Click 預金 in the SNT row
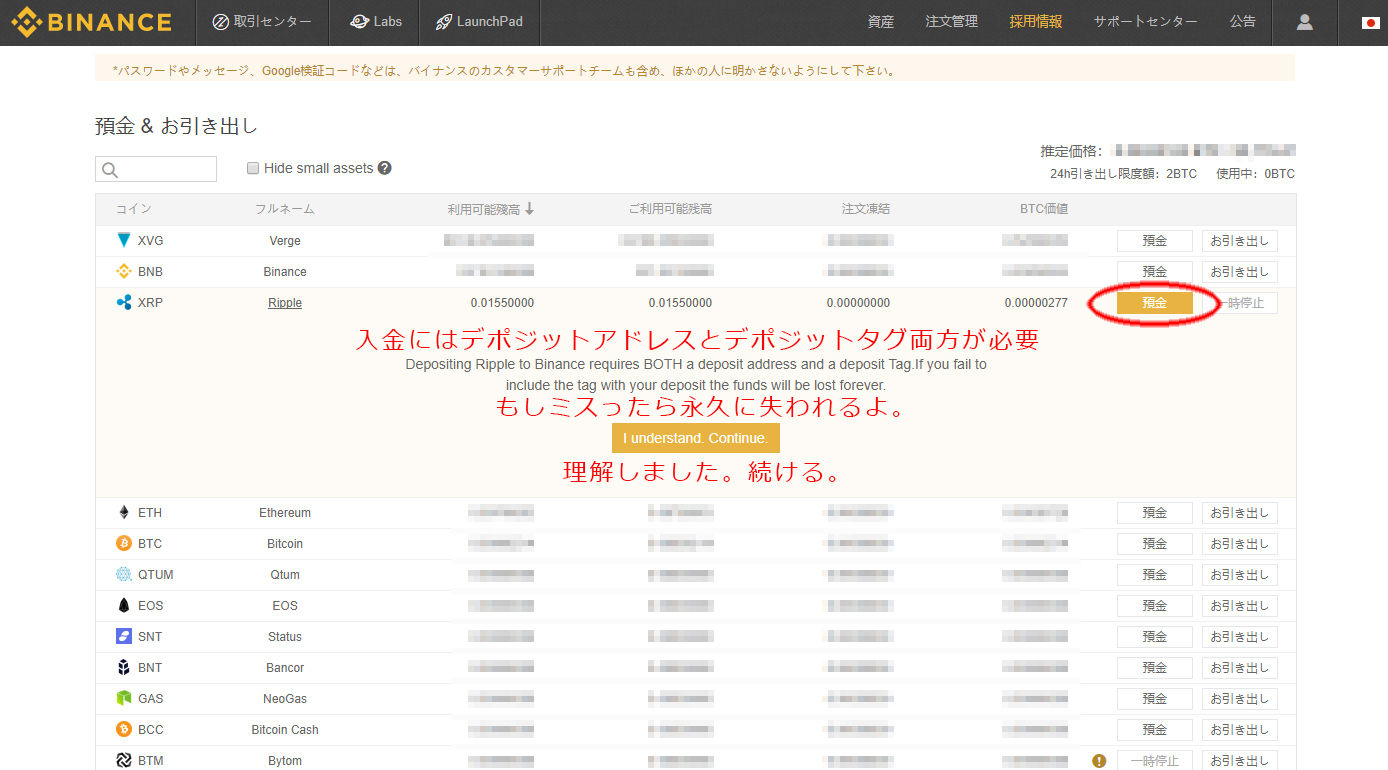 (x=1155, y=636)
